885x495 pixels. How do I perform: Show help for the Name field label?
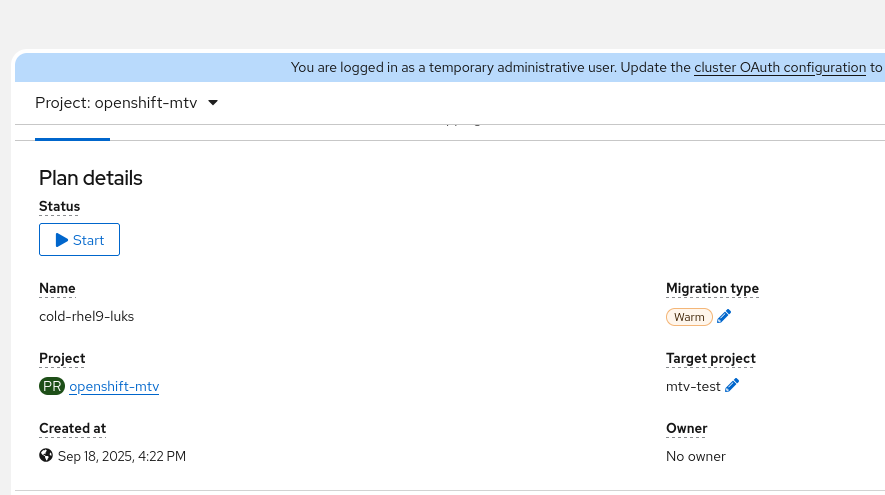(x=57, y=289)
